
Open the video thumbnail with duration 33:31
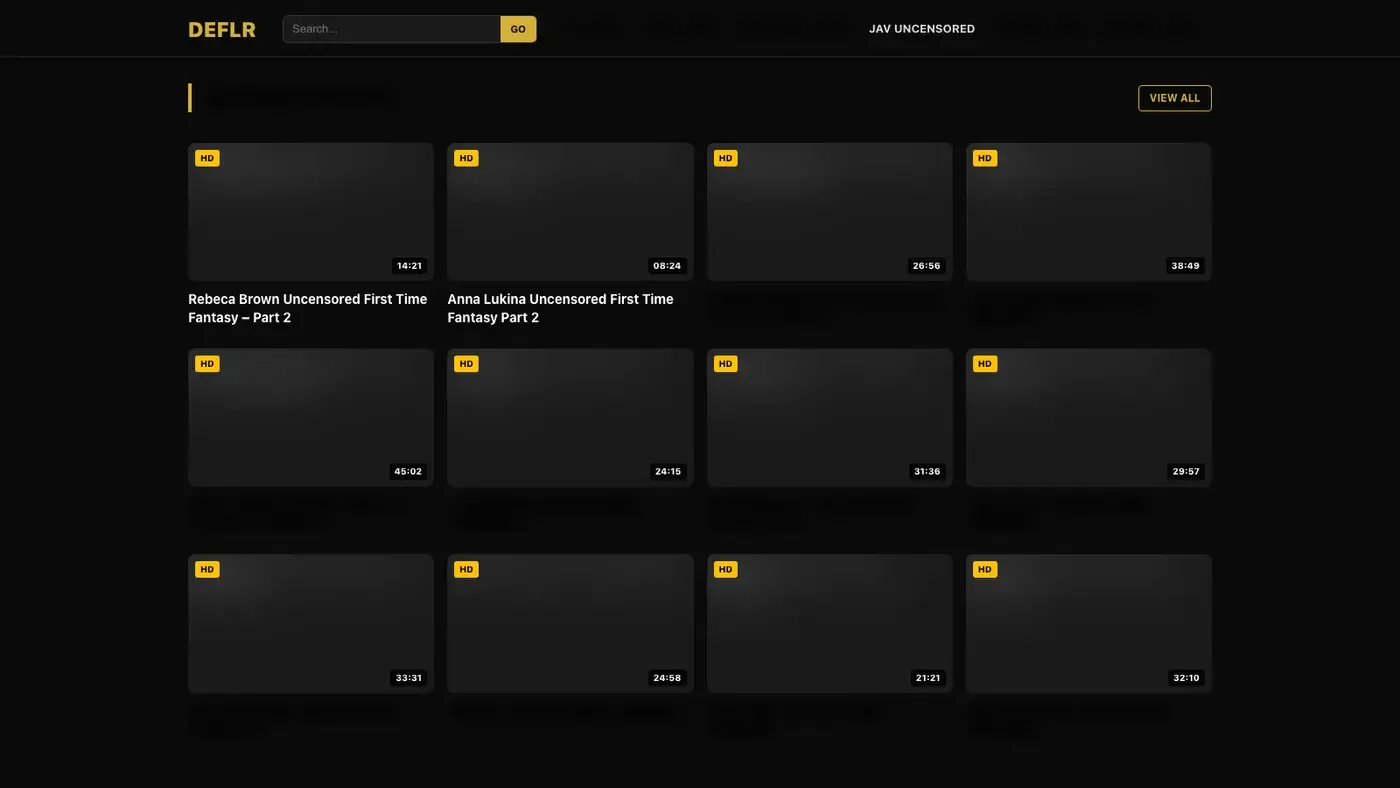[311, 624]
